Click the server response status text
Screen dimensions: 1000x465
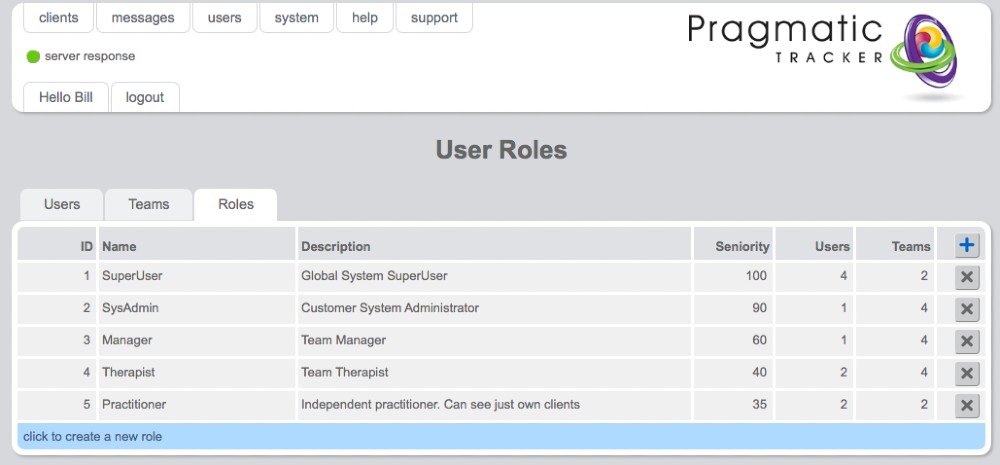(x=89, y=57)
